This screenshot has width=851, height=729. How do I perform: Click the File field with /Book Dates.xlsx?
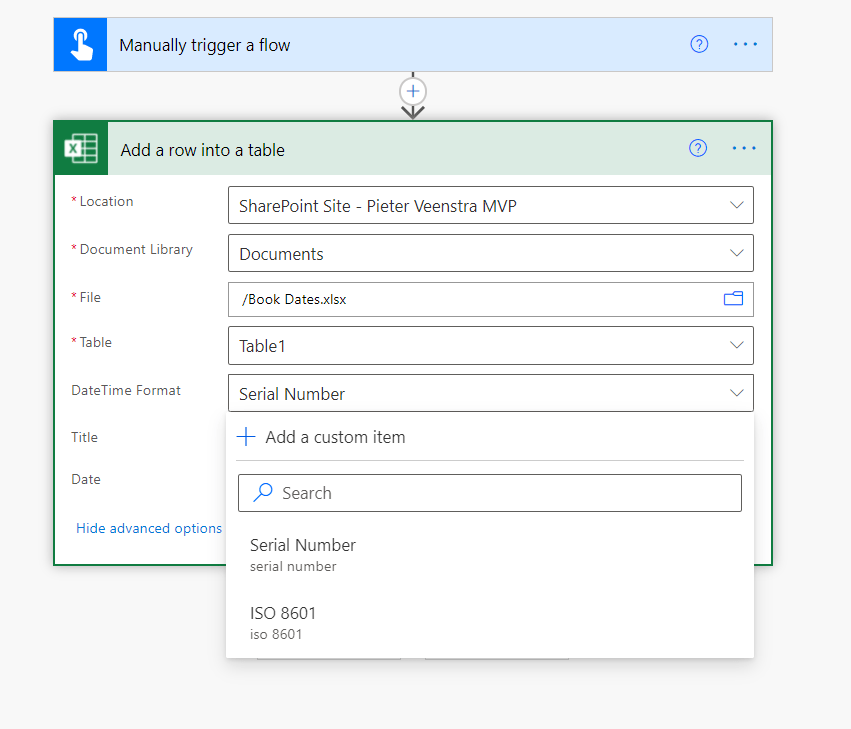pos(491,299)
